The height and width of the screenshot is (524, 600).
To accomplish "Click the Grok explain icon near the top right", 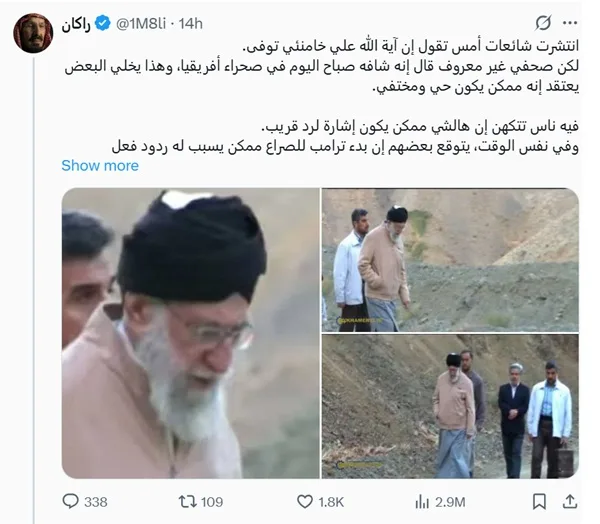I will pos(543,23).
